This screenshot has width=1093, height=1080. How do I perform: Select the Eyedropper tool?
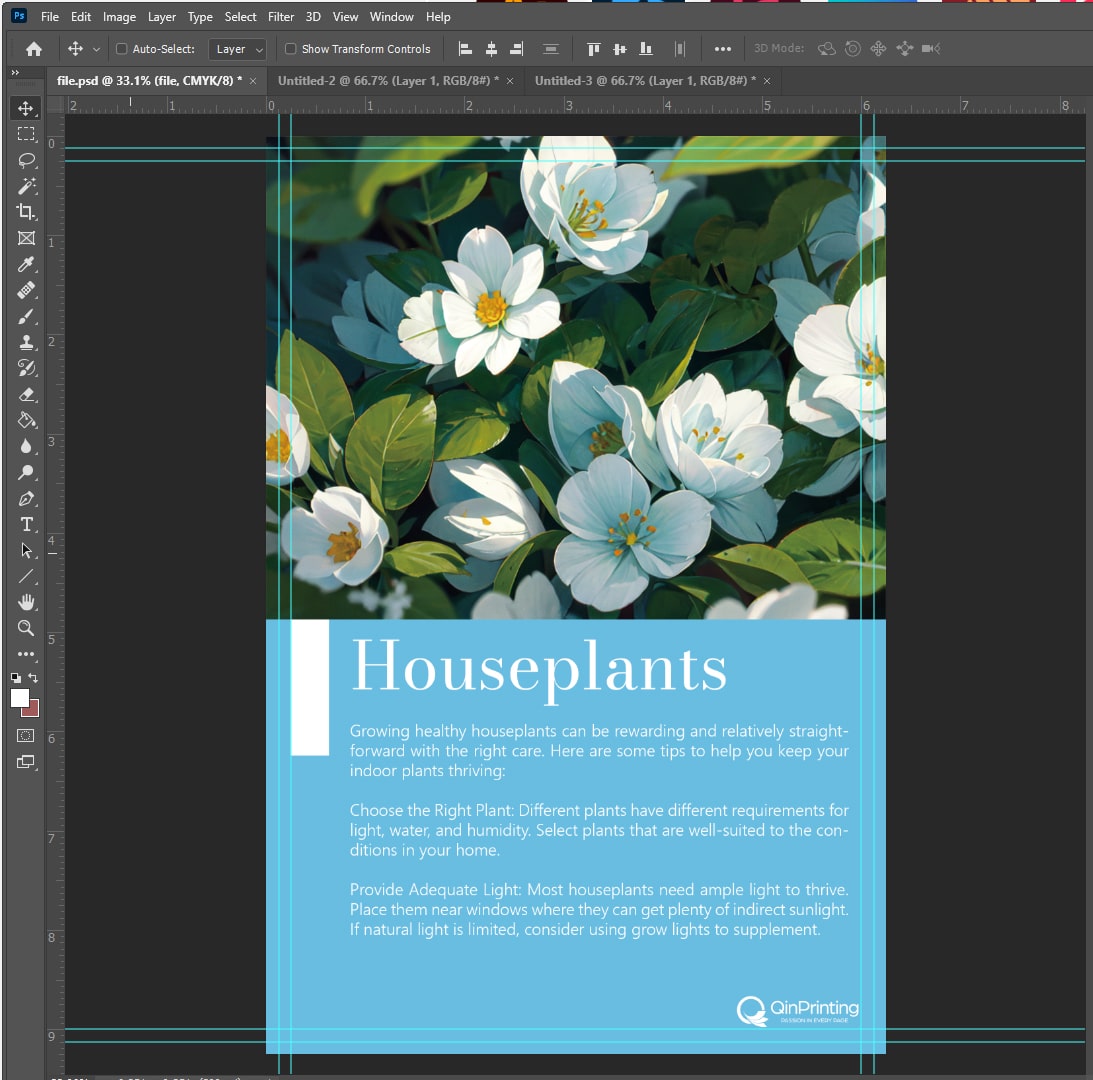26,264
